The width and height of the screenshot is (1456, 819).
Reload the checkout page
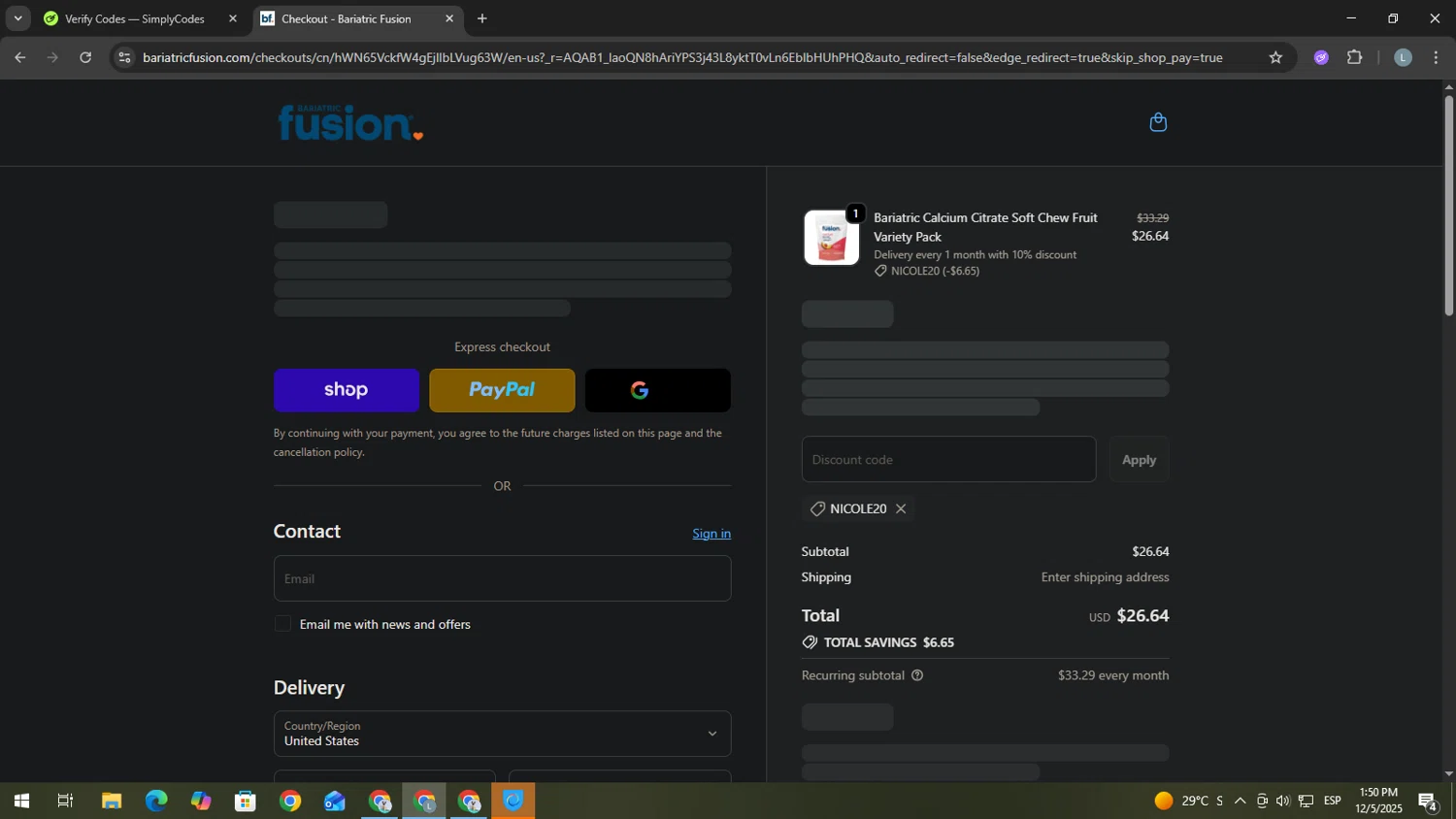click(x=85, y=57)
